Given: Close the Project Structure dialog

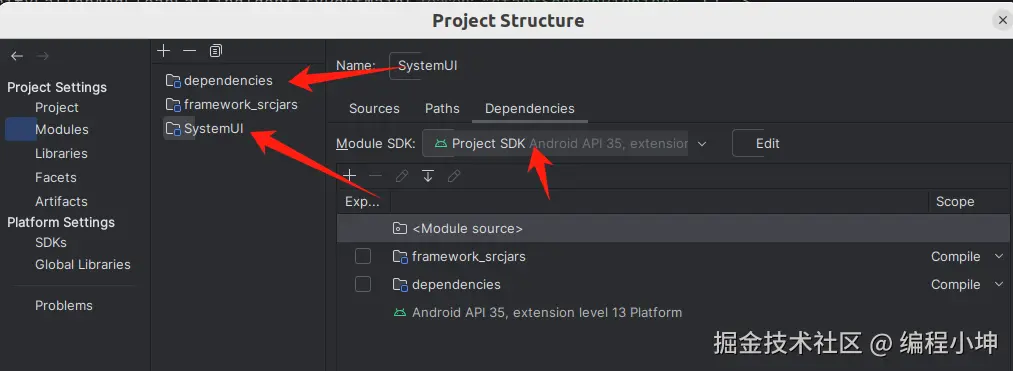Looking at the screenshot, I should pos(1002,21).
